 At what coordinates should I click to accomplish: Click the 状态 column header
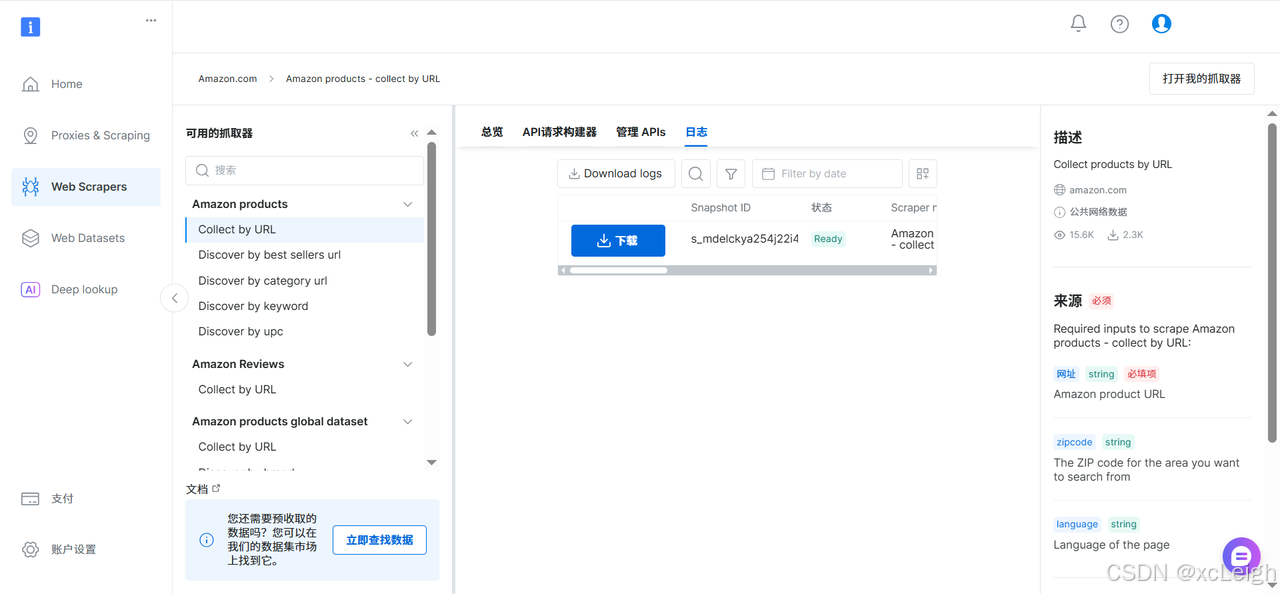[822, 208]
